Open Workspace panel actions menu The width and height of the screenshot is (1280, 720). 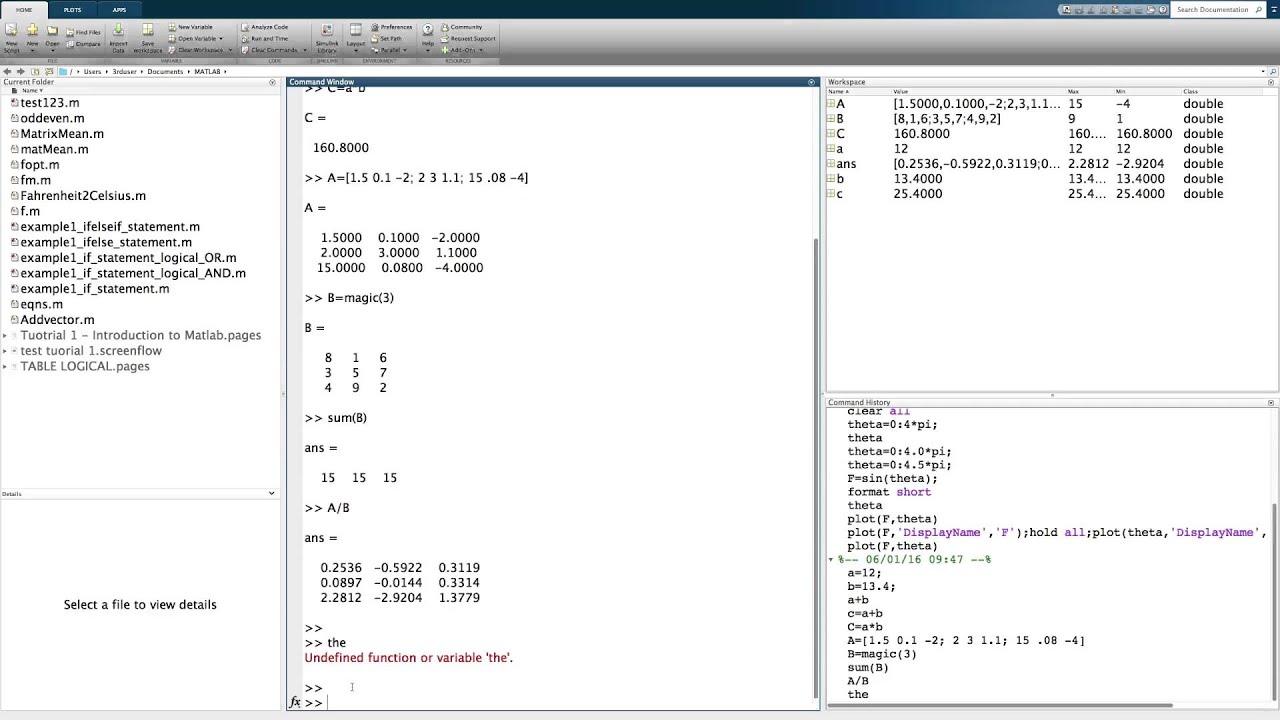tap(1271, 82)
